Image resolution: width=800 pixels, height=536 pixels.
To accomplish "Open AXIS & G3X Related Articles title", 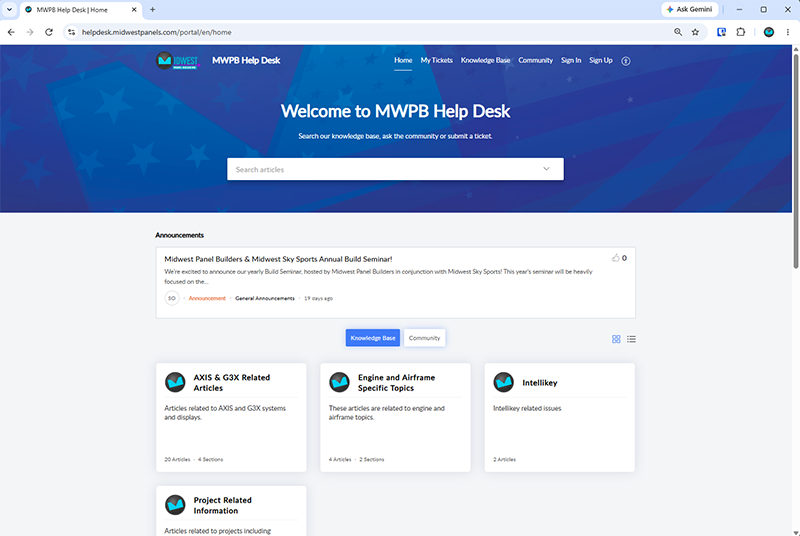I will point(232,382).
